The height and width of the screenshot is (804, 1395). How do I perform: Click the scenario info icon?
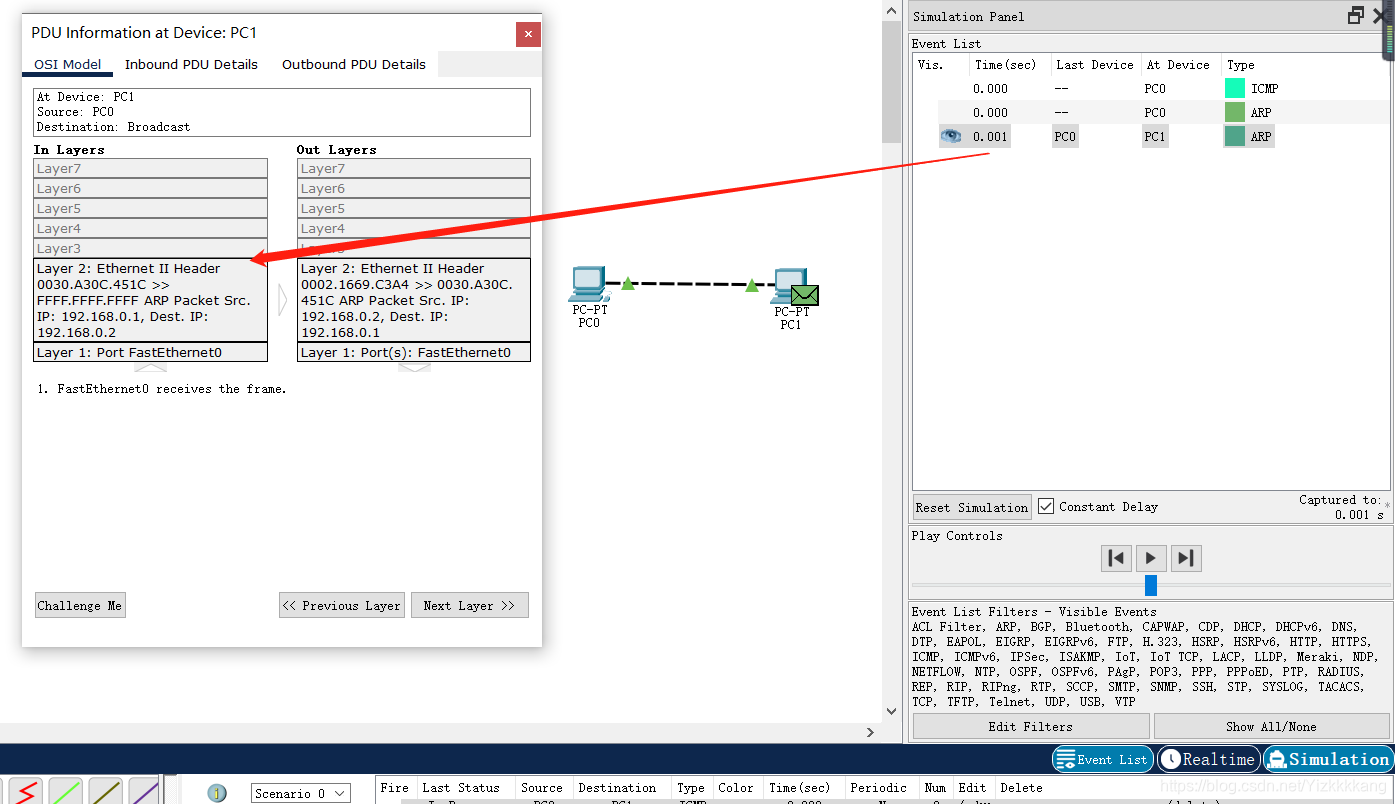(x=217, y=793)
